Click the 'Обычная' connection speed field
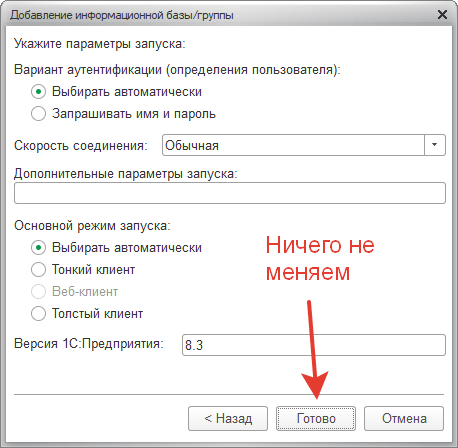Image resolution: width=458 pixels, height=448 pixels. coord(293,145)
